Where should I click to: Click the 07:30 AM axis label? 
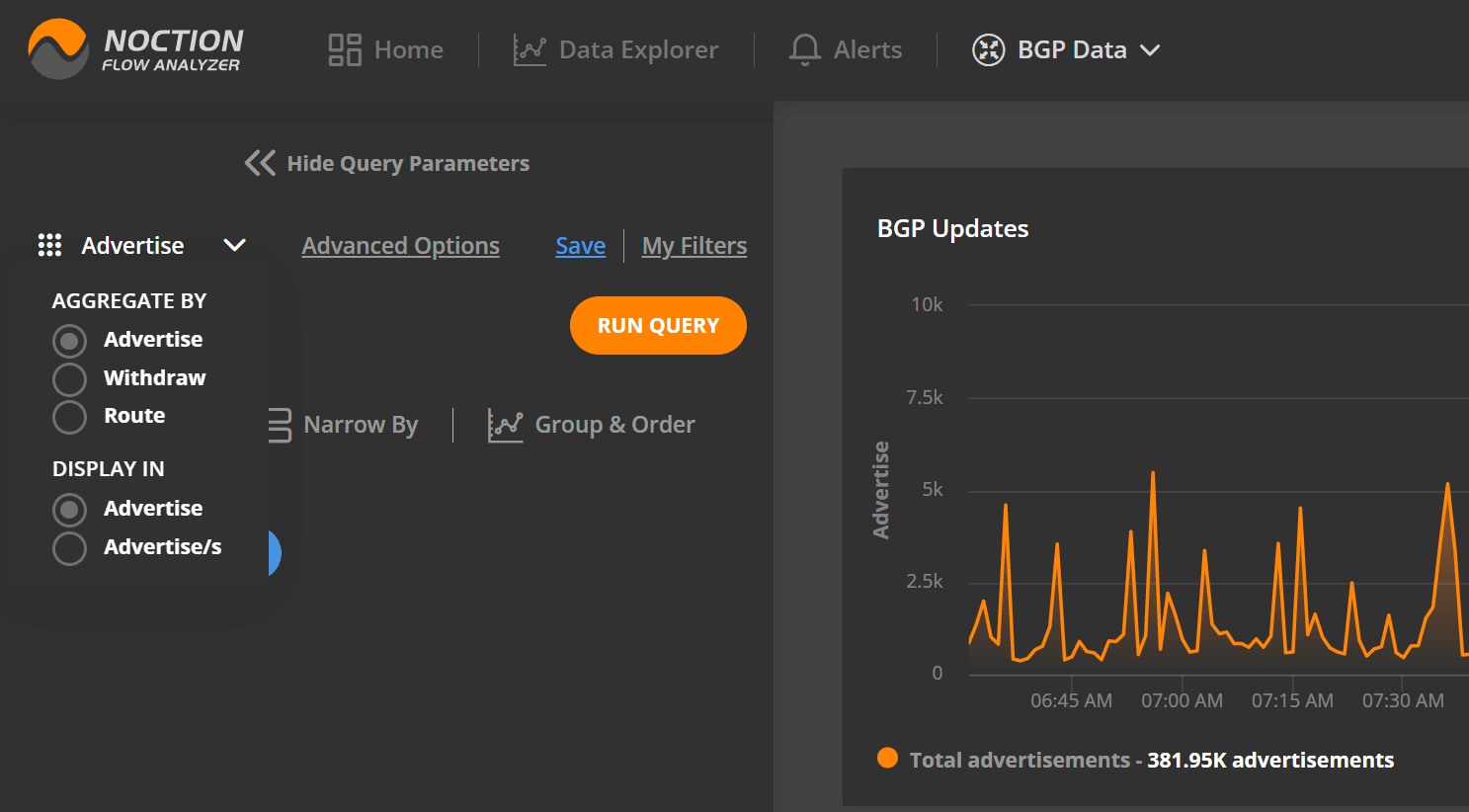point(1403,700)
